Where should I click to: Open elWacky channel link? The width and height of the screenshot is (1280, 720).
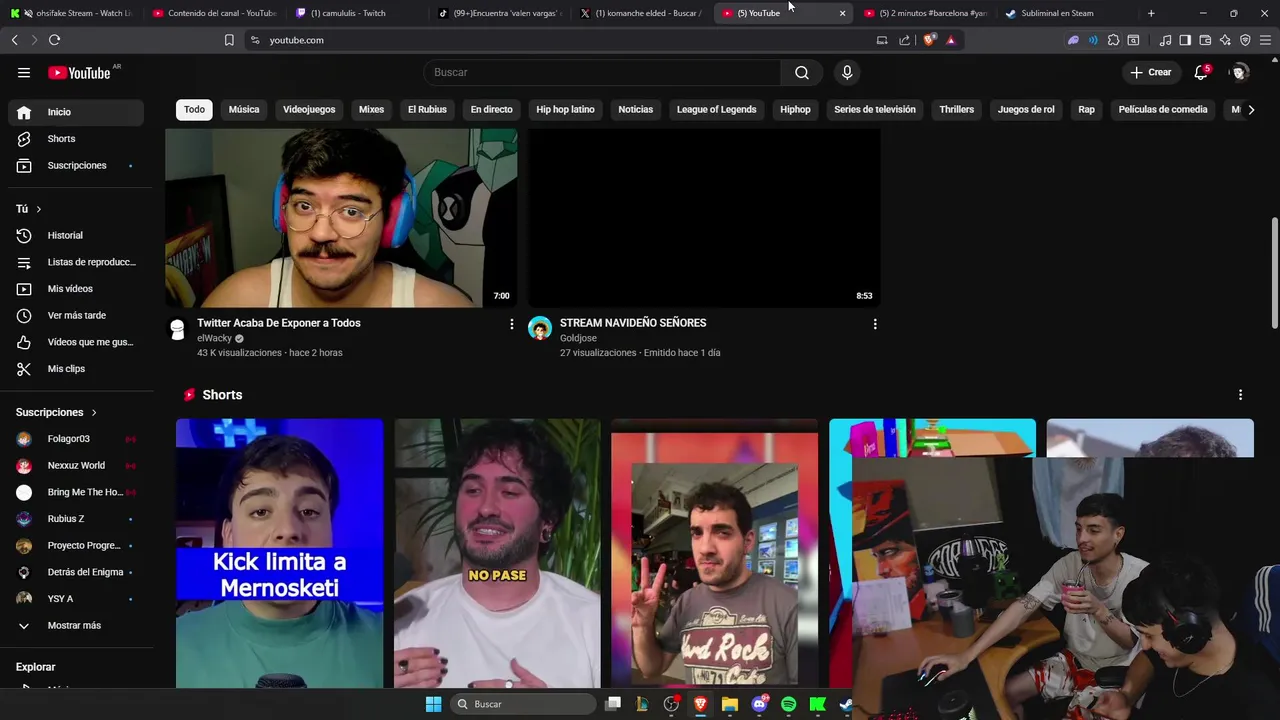(x=214, y=338)
